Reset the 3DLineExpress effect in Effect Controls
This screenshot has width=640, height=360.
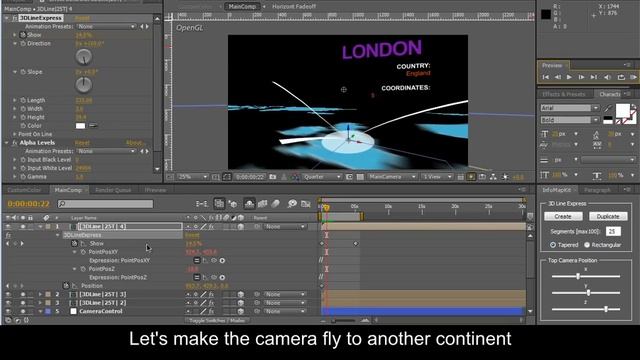(82, 18)
